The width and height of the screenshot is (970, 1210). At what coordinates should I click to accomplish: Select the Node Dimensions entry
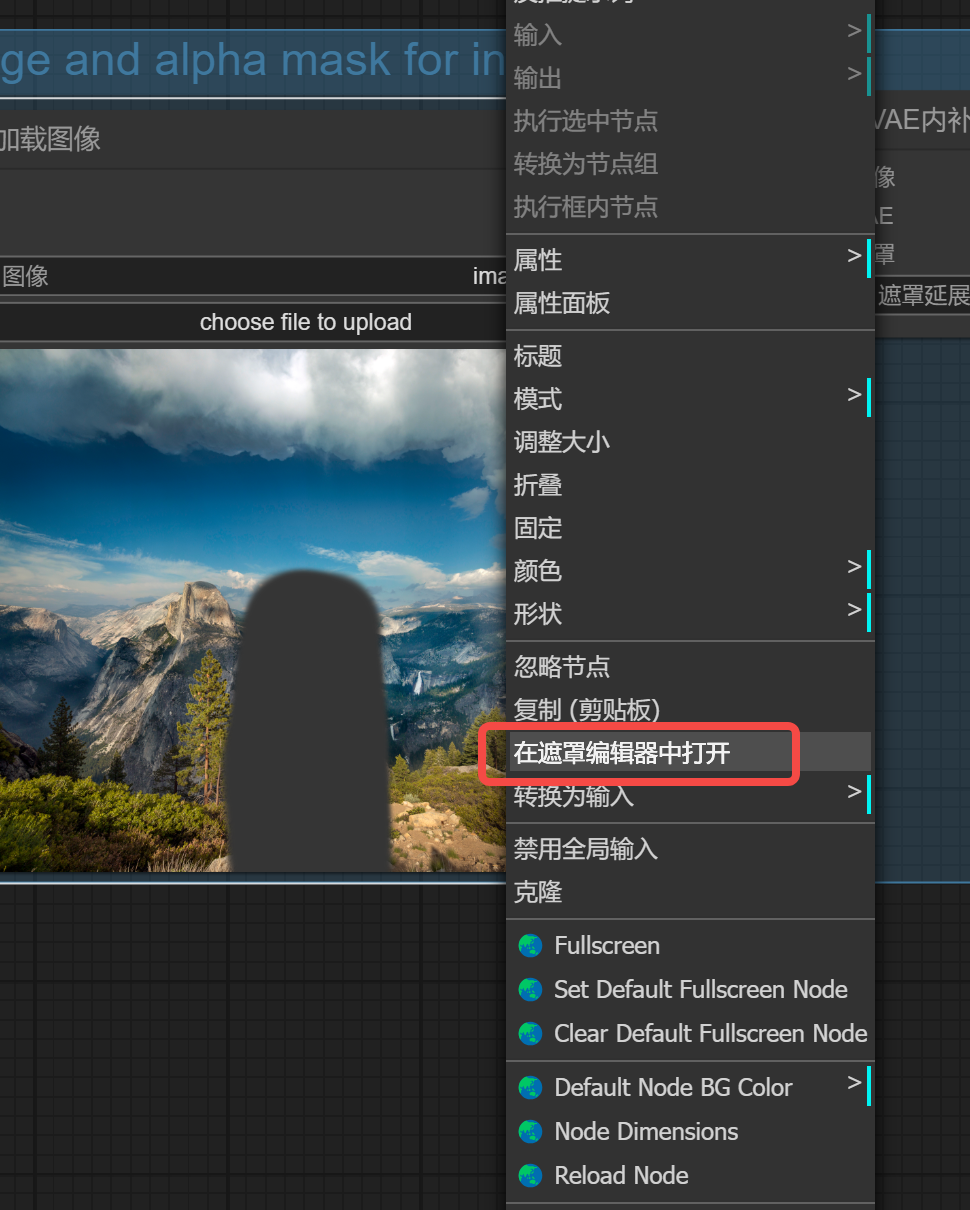[x=689, y=1131]
